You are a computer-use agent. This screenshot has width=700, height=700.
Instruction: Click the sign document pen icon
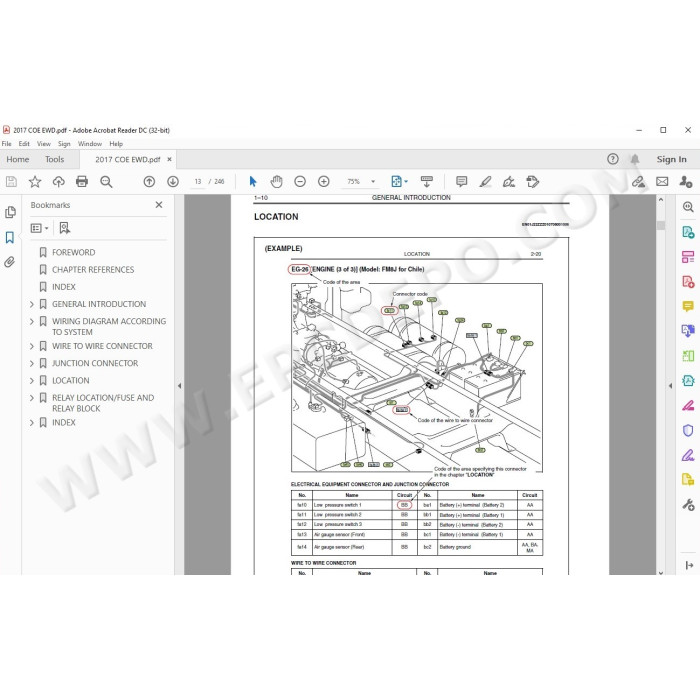509,182
